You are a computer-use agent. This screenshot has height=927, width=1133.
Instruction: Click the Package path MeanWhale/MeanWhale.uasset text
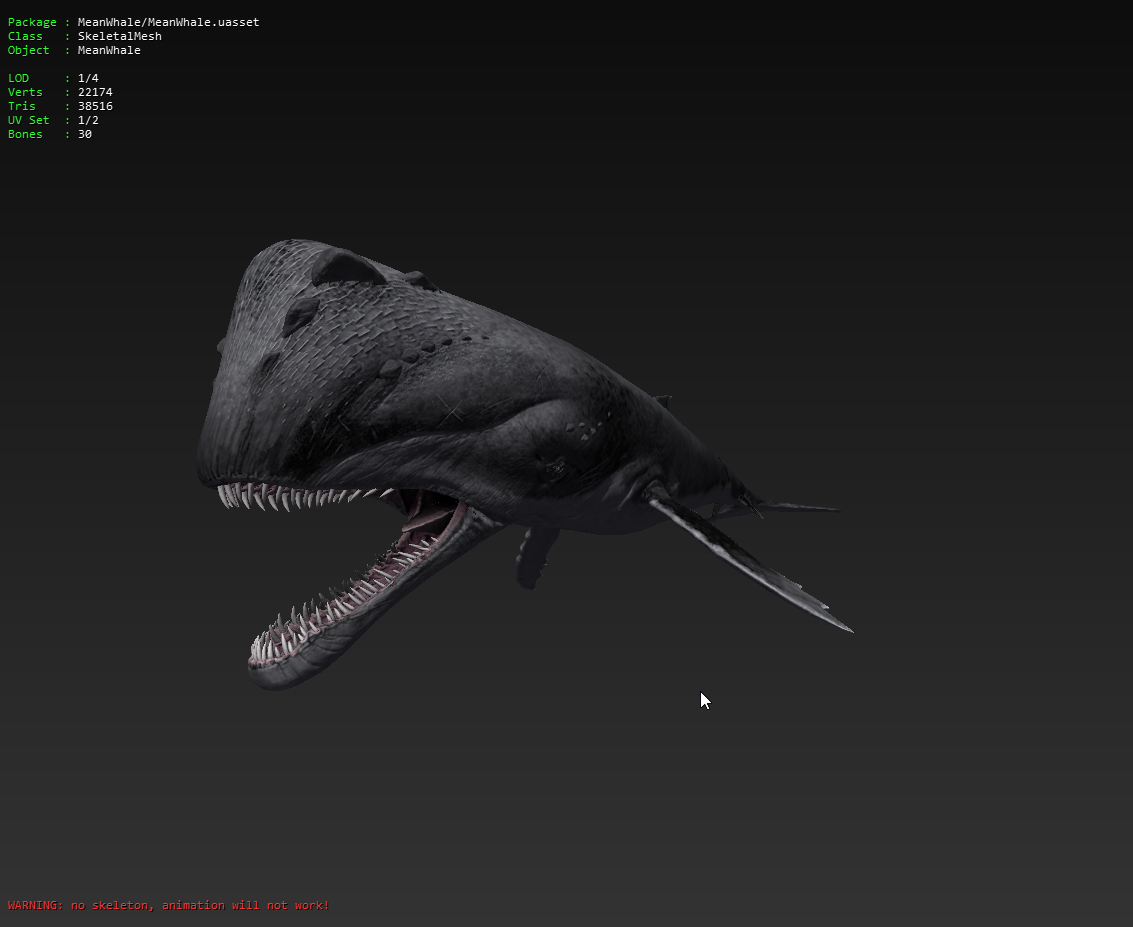[x=168, y=22]
